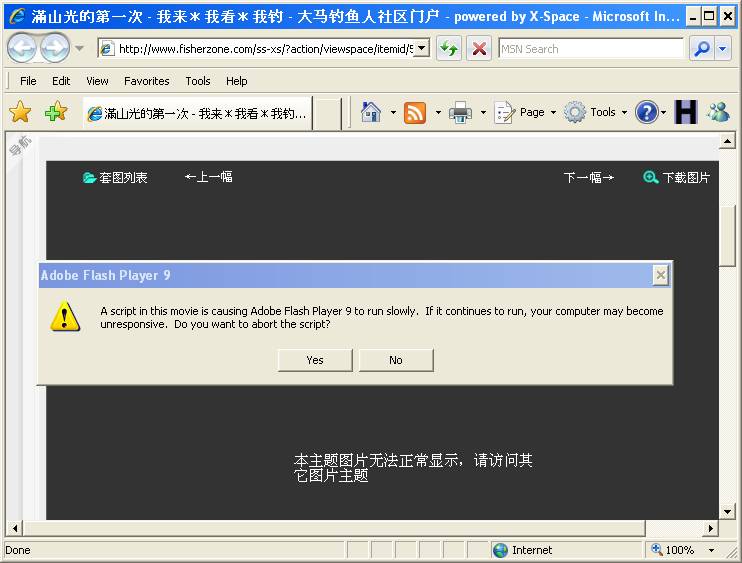The height and width of the screenshot is (563, 742).
Task: Click Yes to abort the script
Action: coord(315,361)
